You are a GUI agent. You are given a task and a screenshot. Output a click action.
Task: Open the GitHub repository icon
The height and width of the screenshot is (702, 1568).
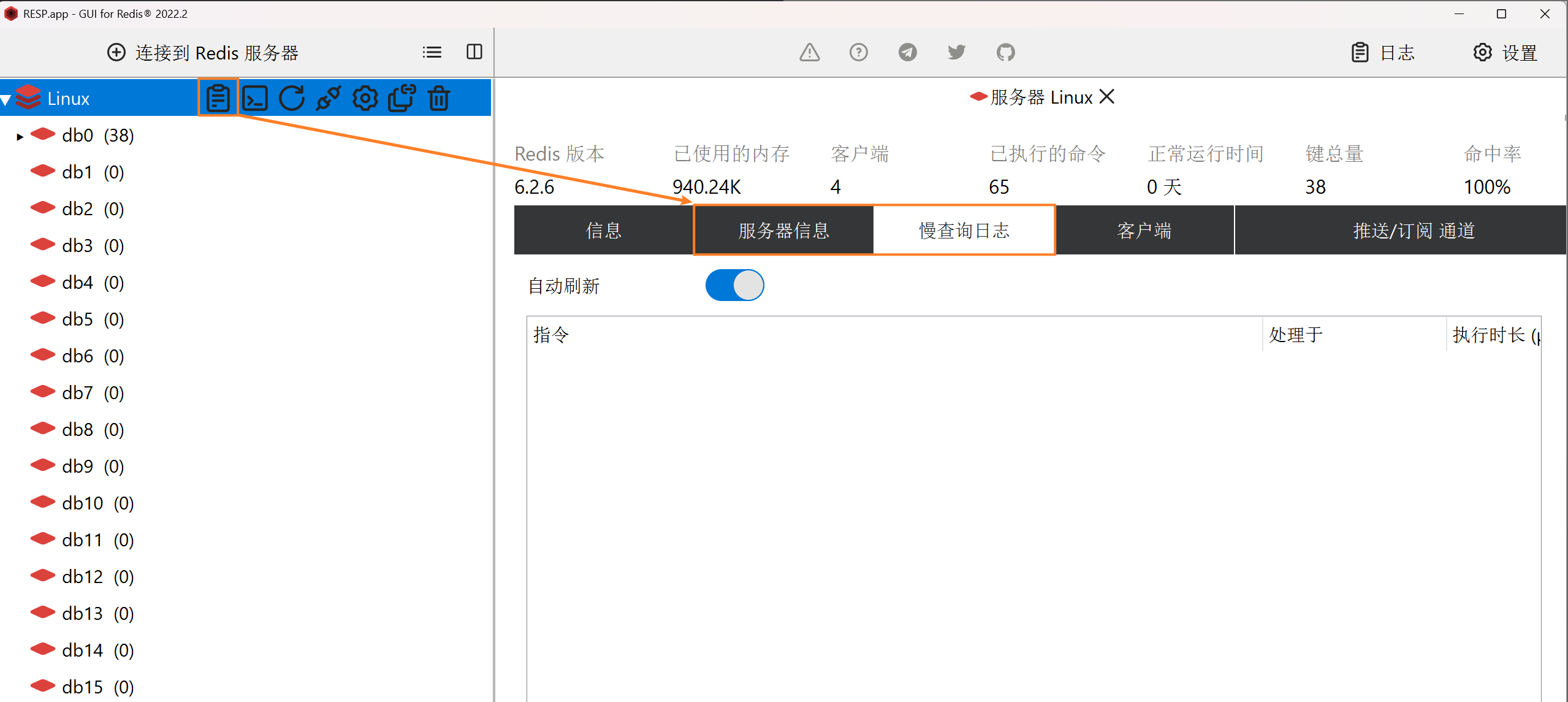tap(1006, 52)
